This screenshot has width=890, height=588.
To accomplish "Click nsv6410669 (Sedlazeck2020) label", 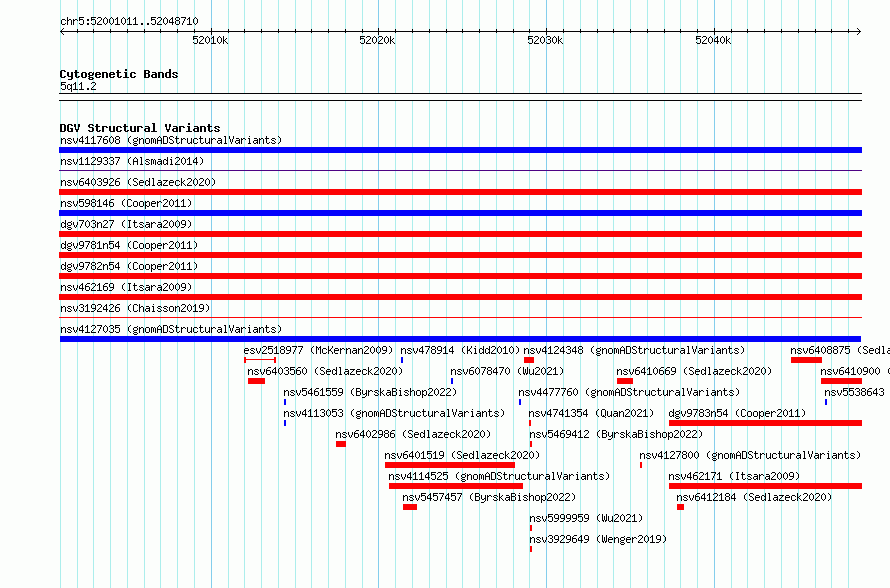I will coord(694,371).
